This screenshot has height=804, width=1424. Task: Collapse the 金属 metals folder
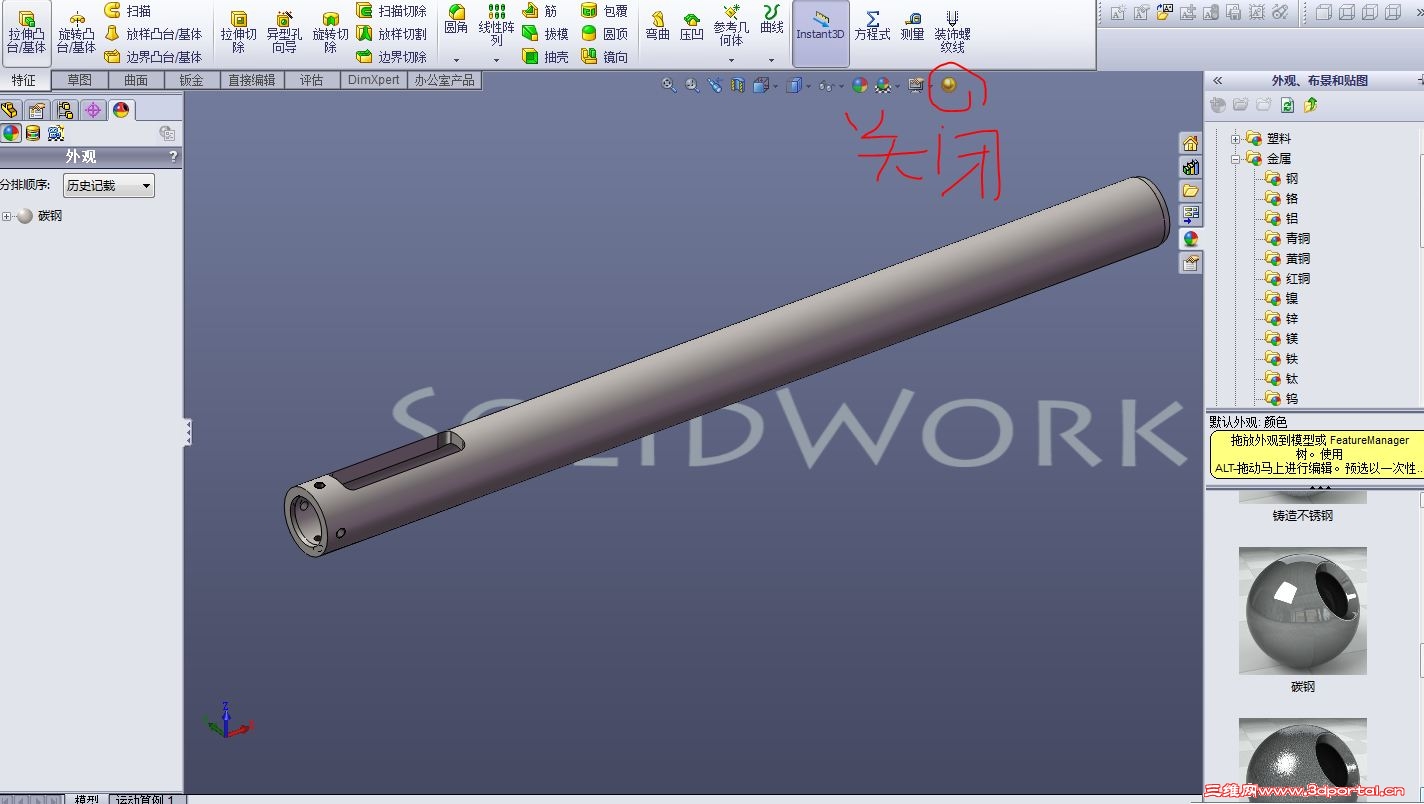coord(1236,159)
